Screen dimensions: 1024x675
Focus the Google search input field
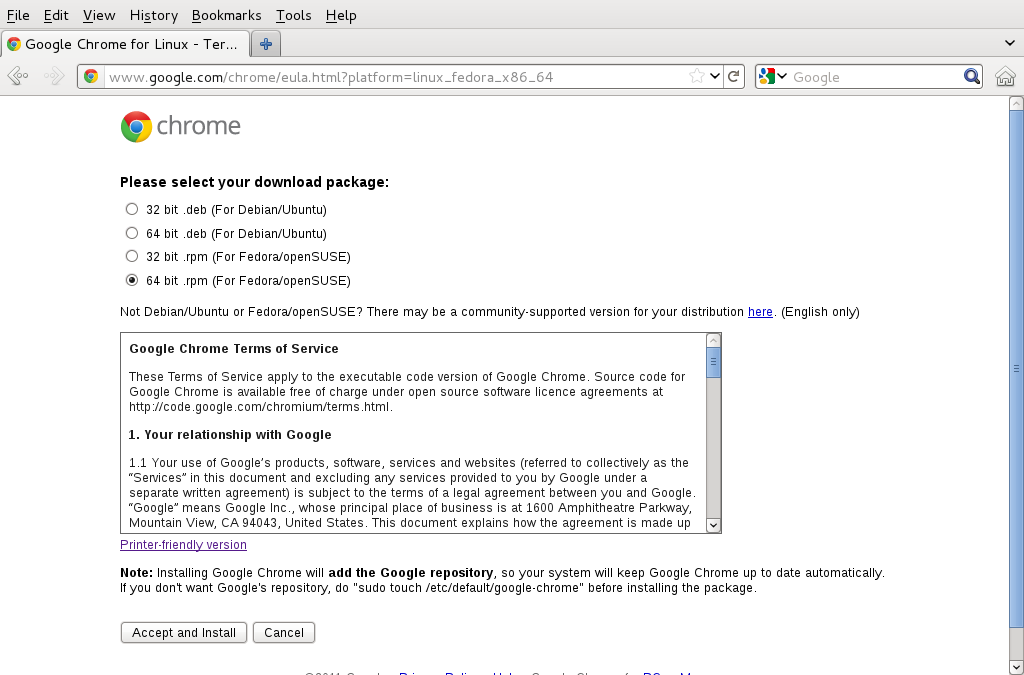coord(875,77)
